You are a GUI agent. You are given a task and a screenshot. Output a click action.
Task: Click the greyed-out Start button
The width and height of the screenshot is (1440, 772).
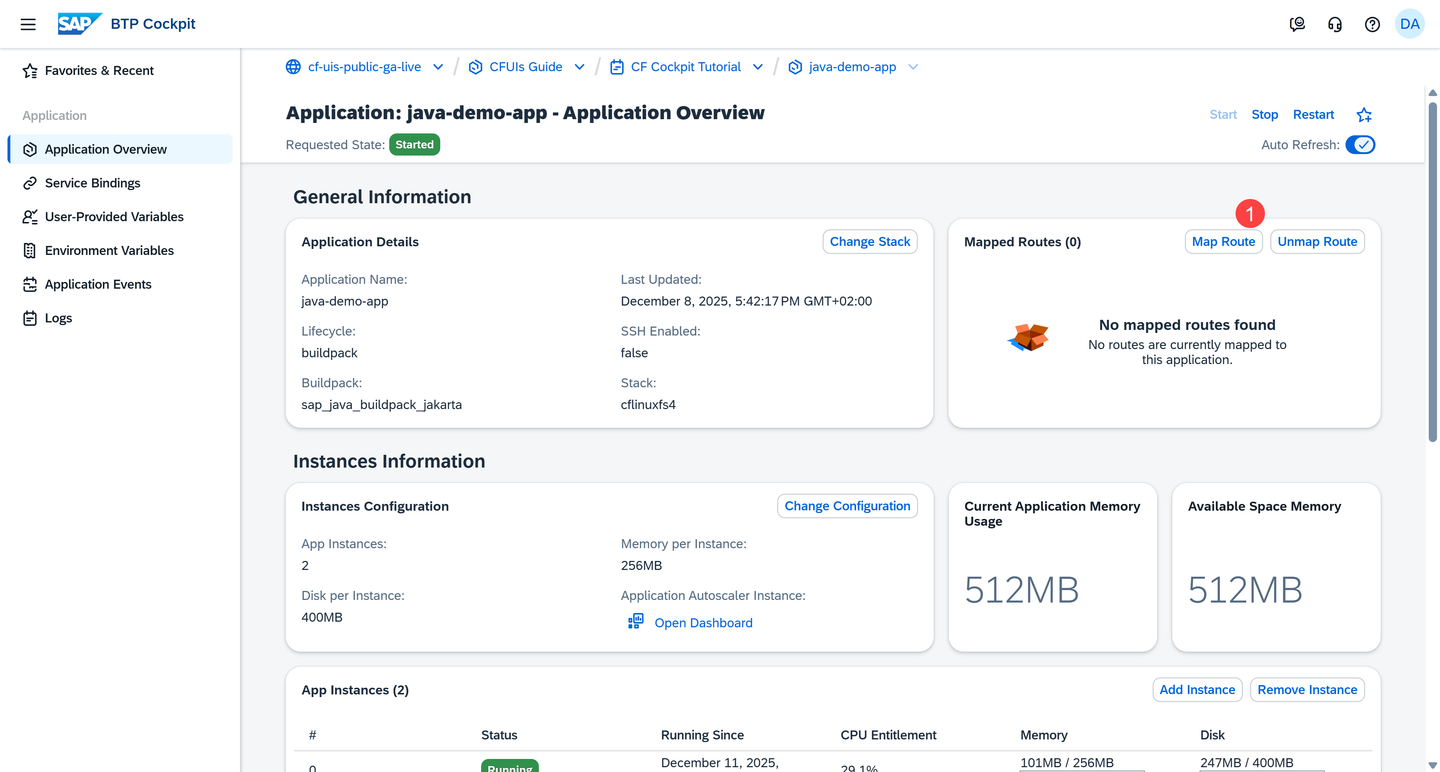1223,115
